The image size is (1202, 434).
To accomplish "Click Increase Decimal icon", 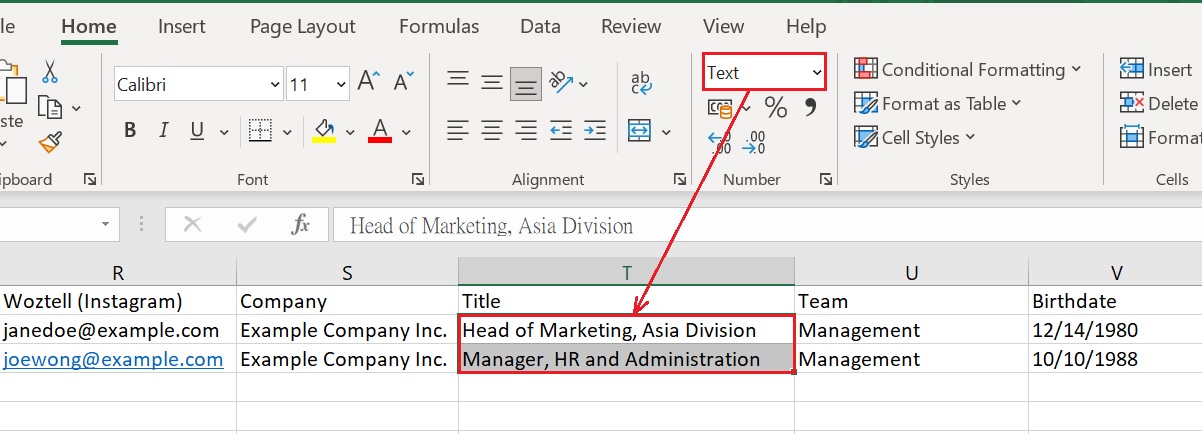I will [719, 143].
